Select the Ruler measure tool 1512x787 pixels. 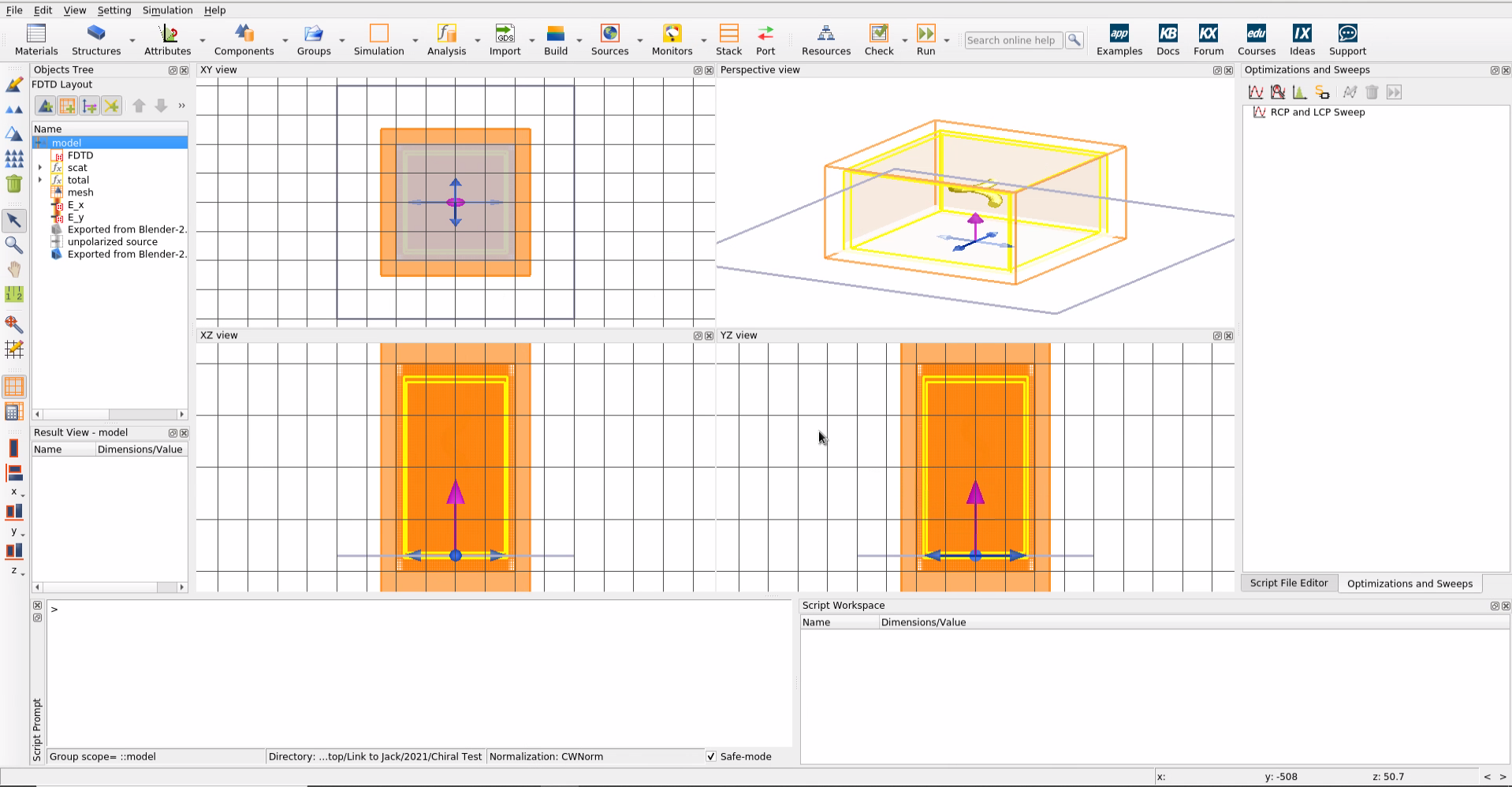(x=14, y=294)
